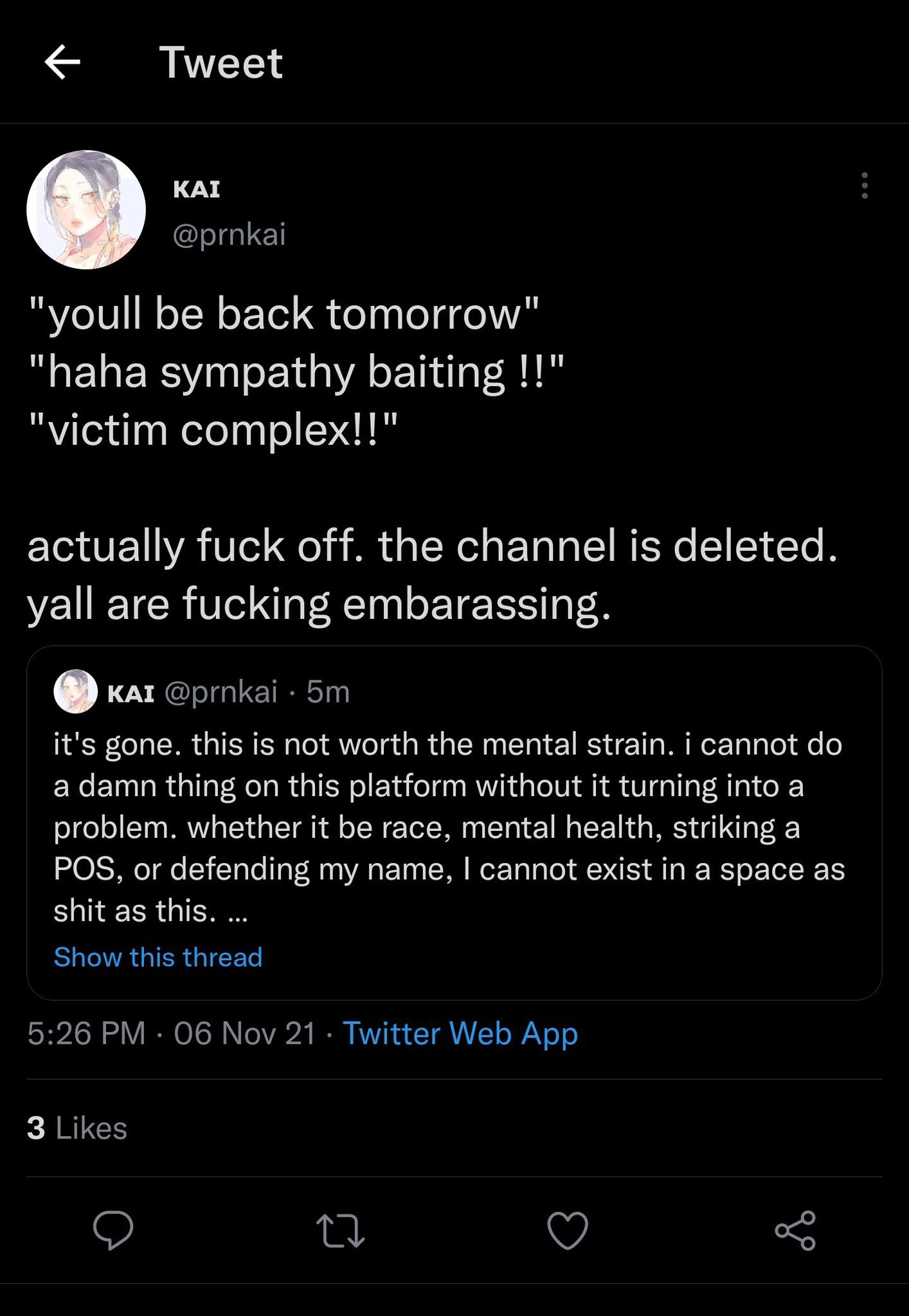Like the tweet with heart icon
Screen dimensions: 909x1316
[568, 1230]
